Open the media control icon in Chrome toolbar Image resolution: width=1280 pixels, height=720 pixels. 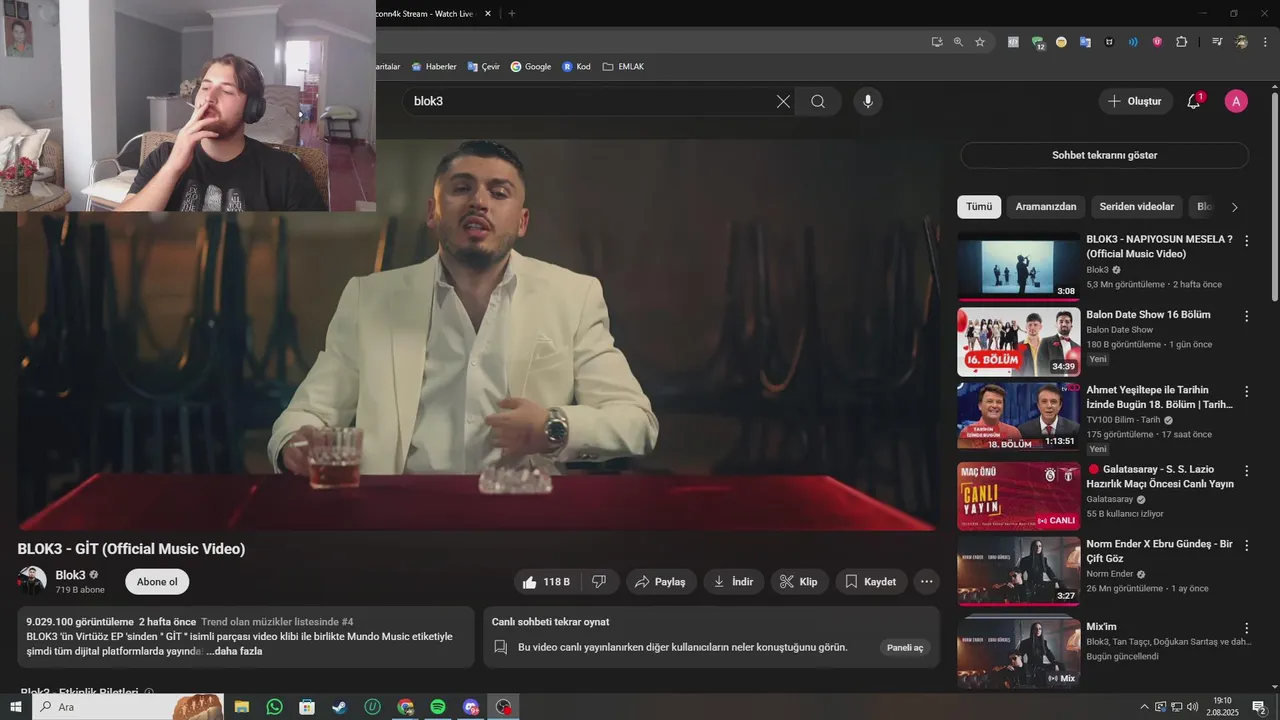coord(1217,42)
